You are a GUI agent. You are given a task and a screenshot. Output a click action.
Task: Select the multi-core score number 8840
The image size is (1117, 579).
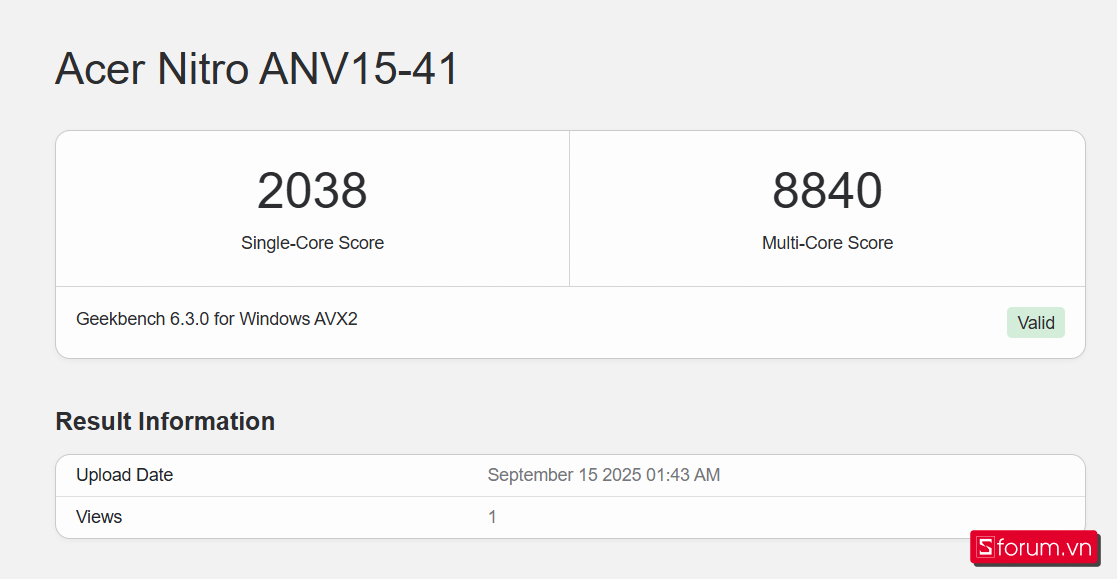point(827,191)
